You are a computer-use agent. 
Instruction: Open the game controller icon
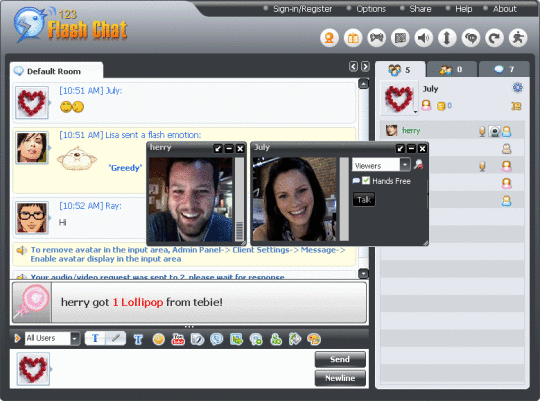coord(376,38)
